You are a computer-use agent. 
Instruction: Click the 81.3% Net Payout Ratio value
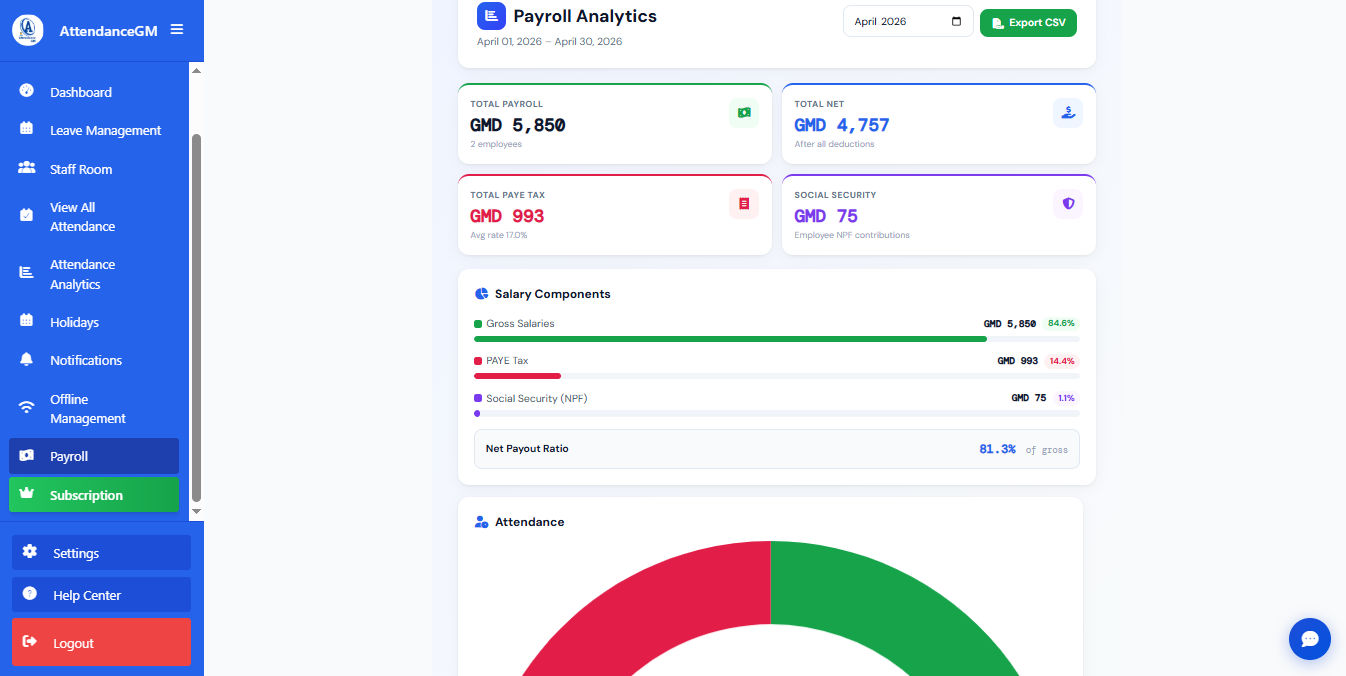click(997, 450)
